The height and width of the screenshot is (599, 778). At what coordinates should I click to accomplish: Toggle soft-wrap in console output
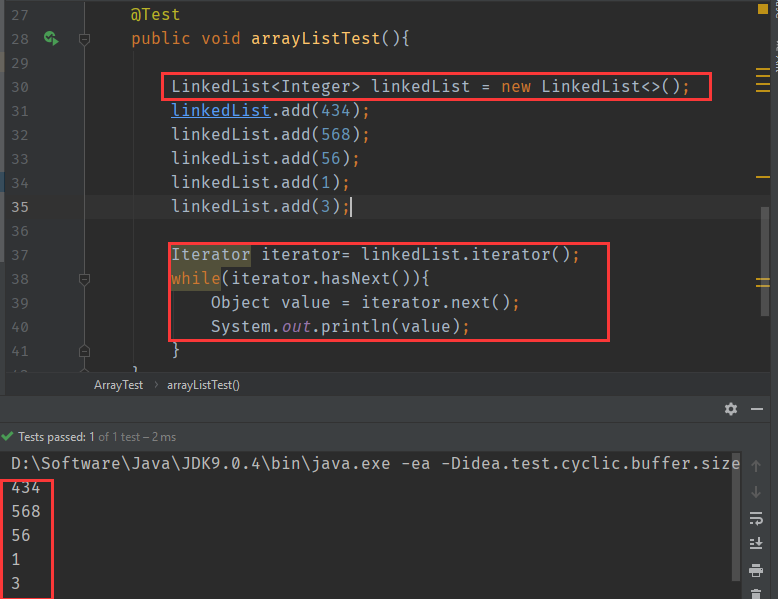point(756,518)
